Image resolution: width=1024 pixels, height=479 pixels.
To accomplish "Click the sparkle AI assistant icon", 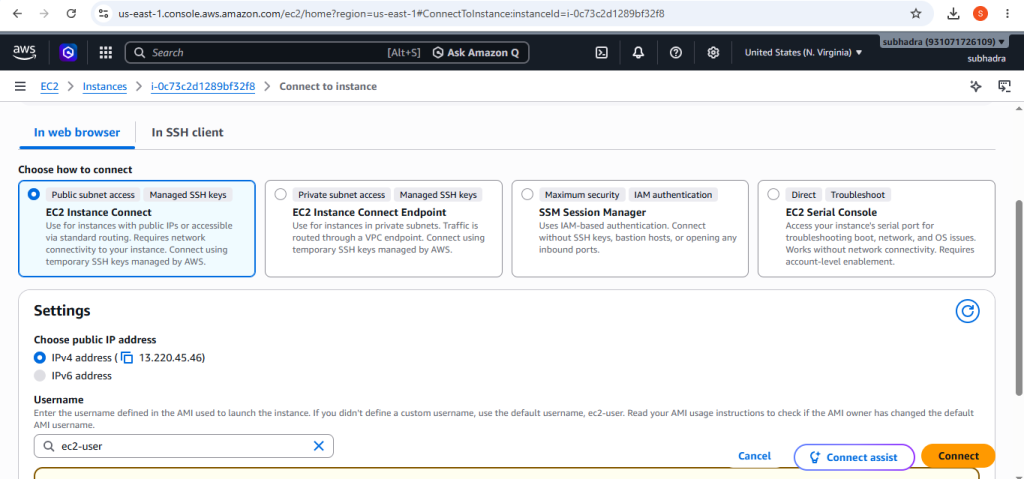I will click(x=976, y=86).
